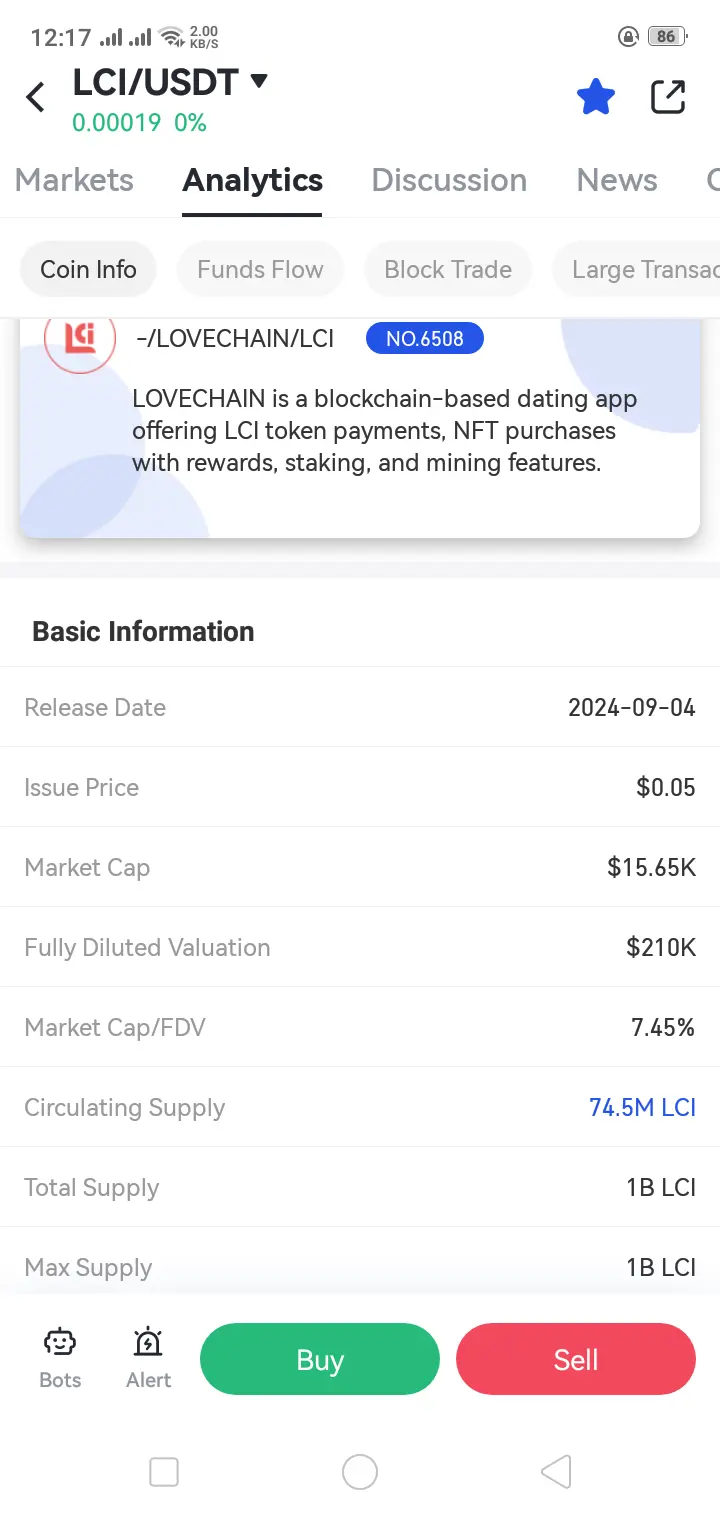Open the 74.5M LCI circulating supply link
The height and width of the screenshot is (1520, 720).
(x=642, y=1107)
